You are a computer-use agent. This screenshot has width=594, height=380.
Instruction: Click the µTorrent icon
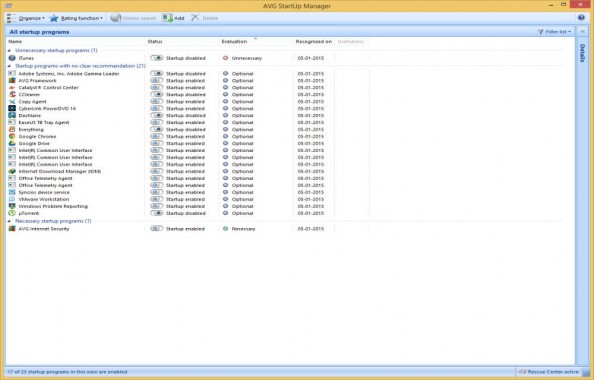click(x=12, y=213)
